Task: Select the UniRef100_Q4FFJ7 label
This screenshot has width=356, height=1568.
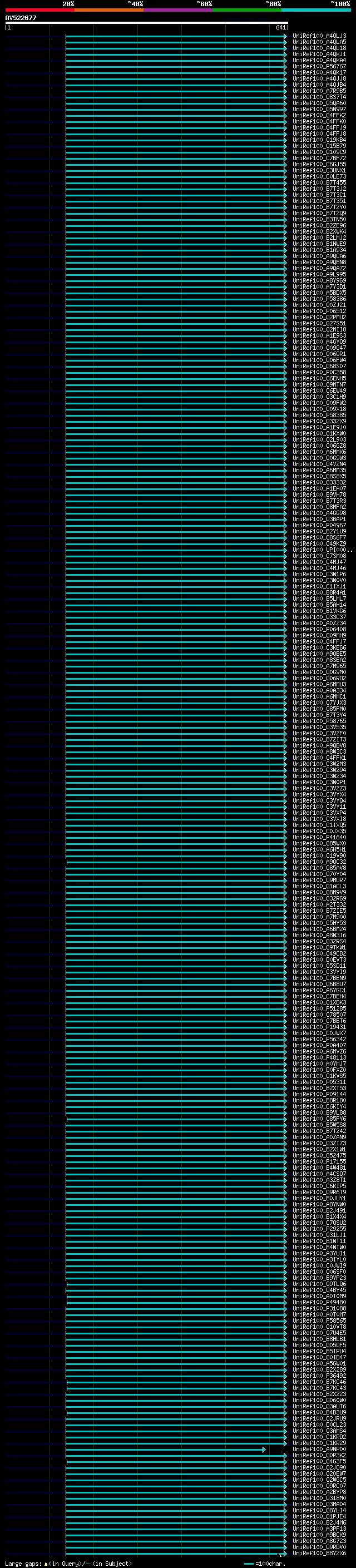Action: (319, 641)
